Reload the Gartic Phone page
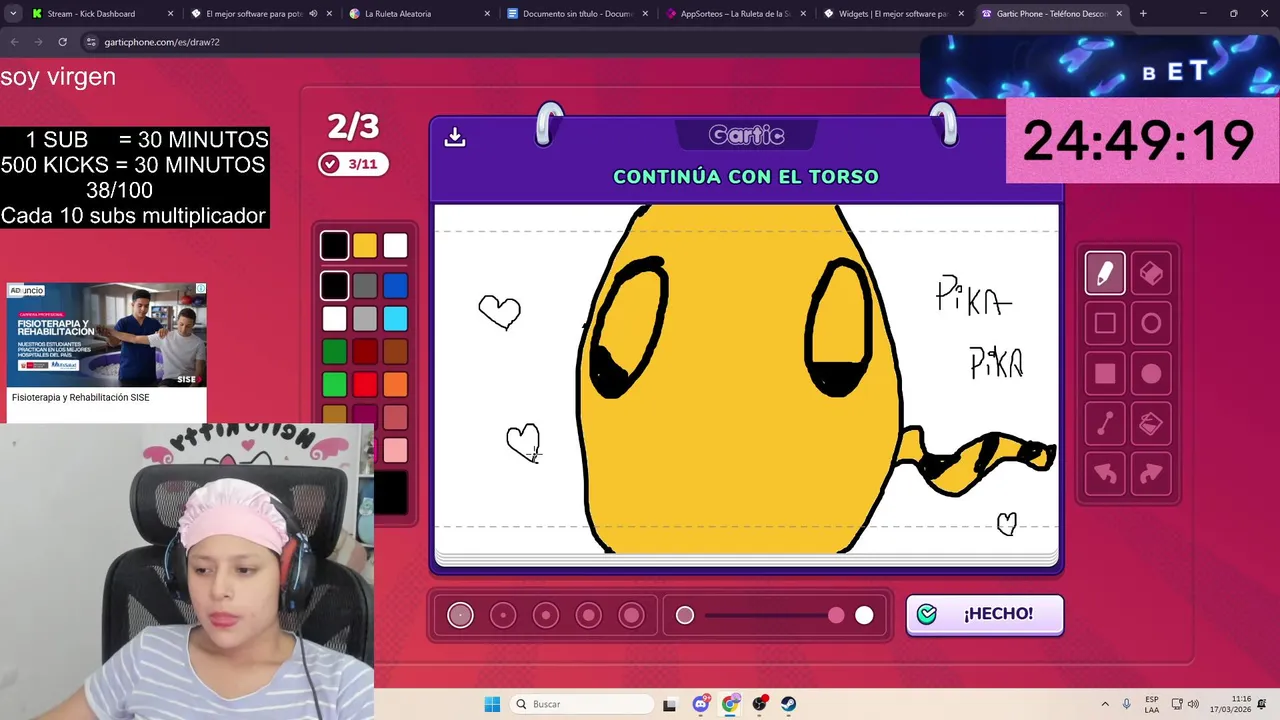 point(62,42)
